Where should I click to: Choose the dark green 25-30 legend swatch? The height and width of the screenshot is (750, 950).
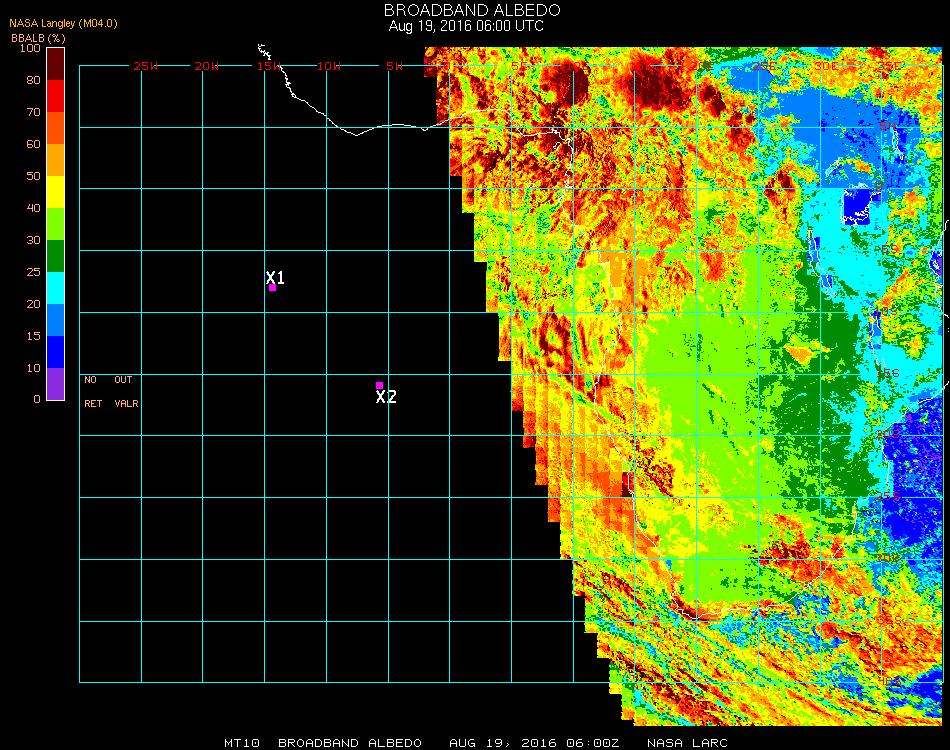click(55, 255)
